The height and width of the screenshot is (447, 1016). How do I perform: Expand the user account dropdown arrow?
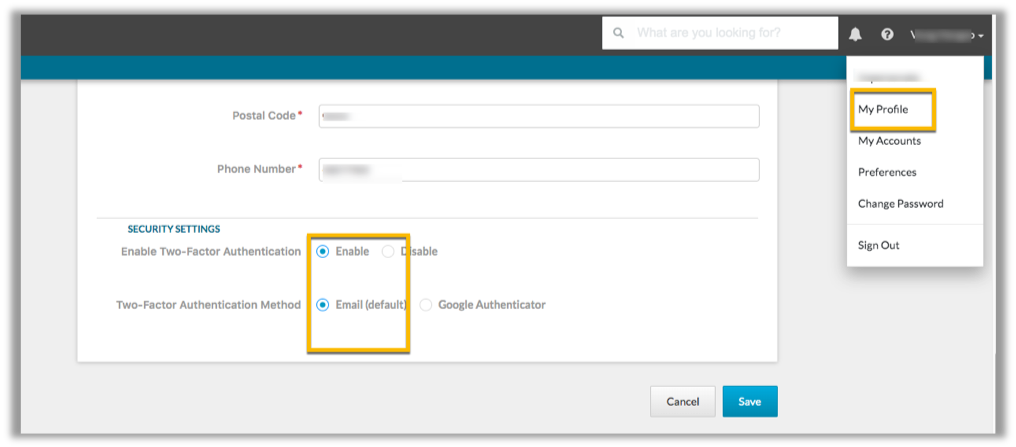tap(982, 36)
